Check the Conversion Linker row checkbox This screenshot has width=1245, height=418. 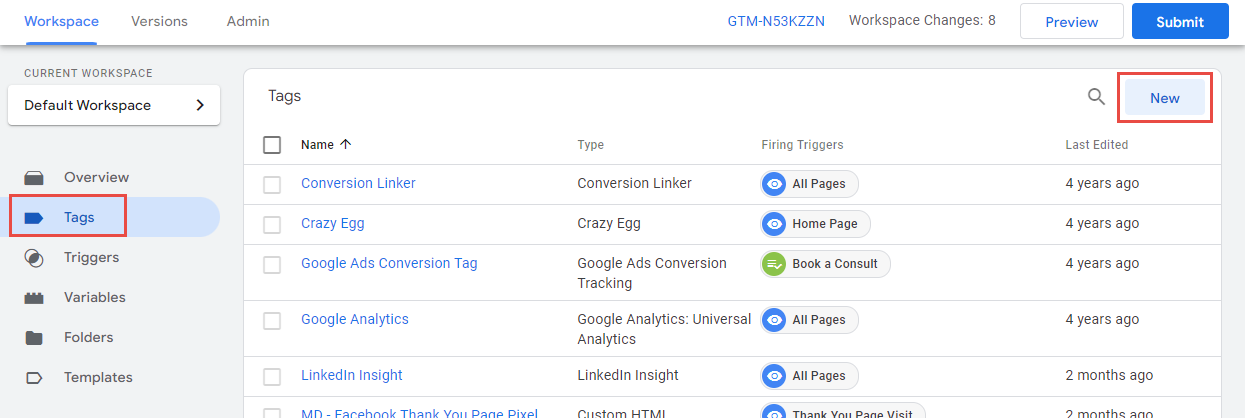[x=272, y=184]
